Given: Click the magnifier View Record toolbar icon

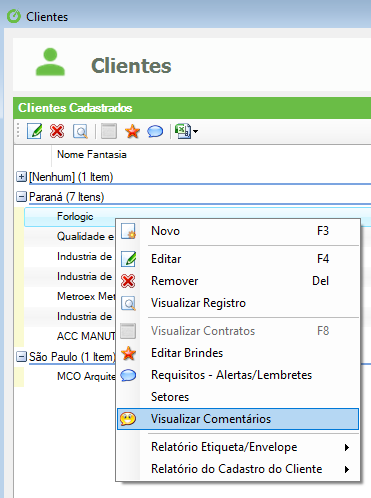Looking at the screenshot, I should (x=80, y=131).
